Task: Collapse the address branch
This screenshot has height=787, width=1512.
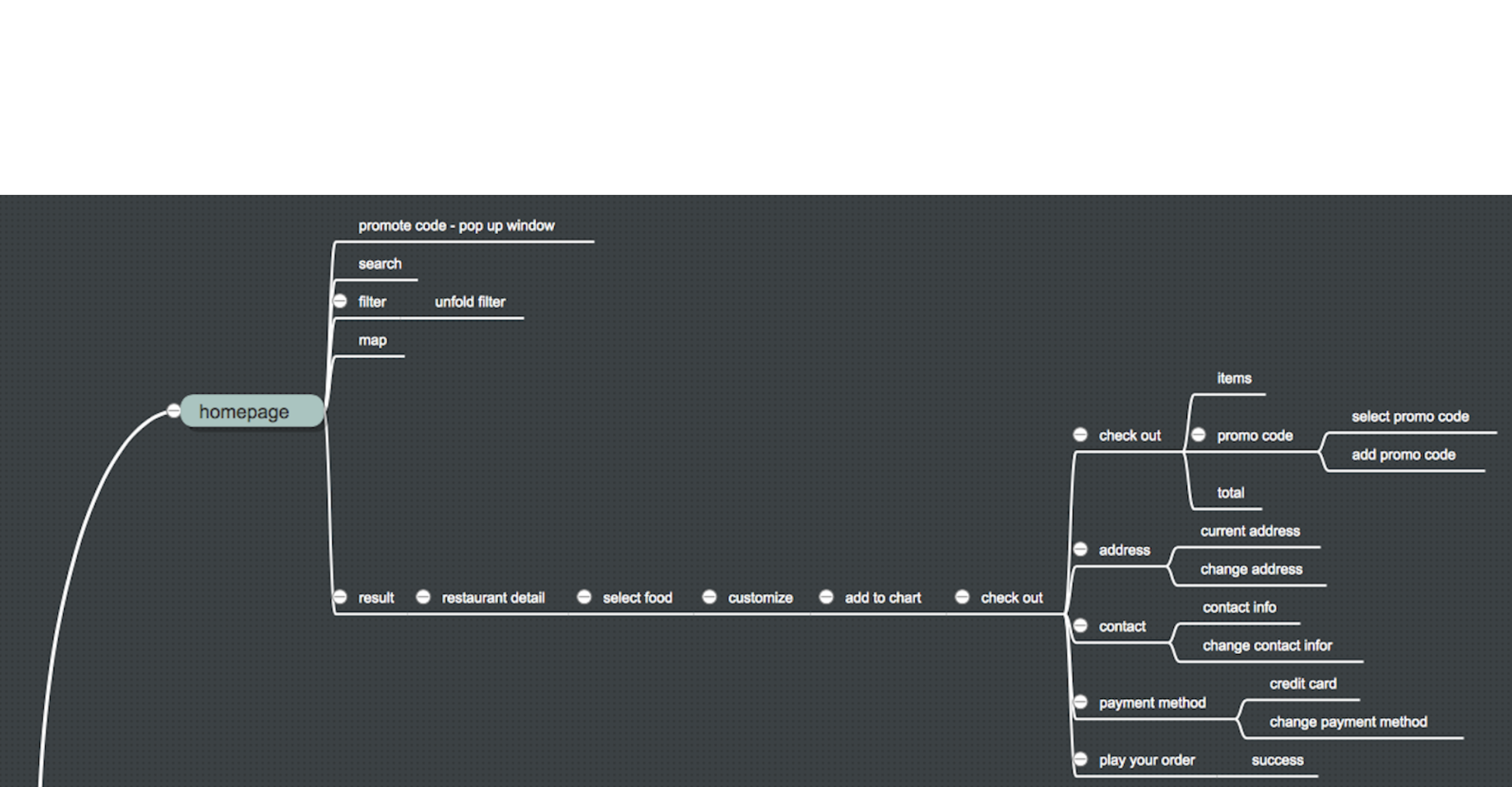Action: [x=1080, y=549]
